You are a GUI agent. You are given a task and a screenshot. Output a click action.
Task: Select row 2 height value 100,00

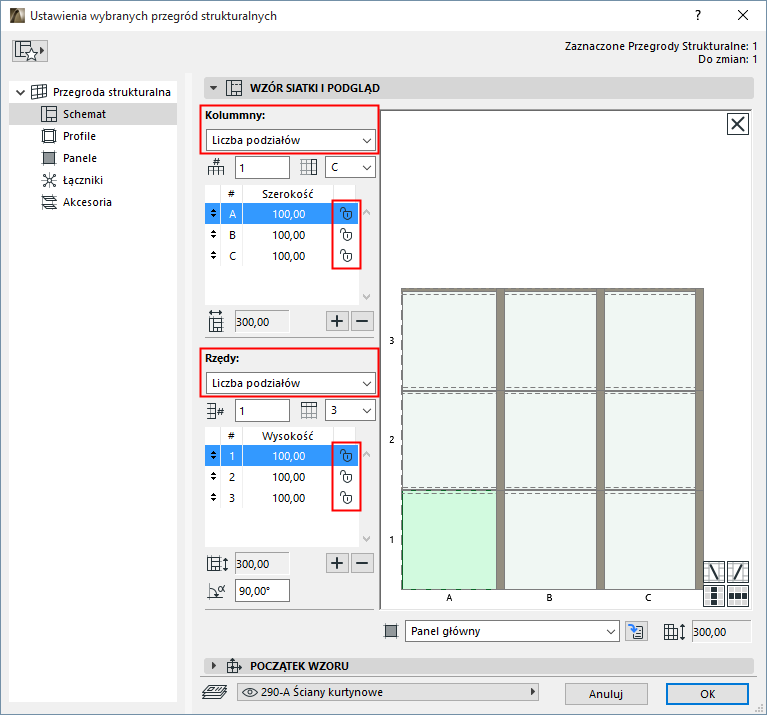[289, 477]
